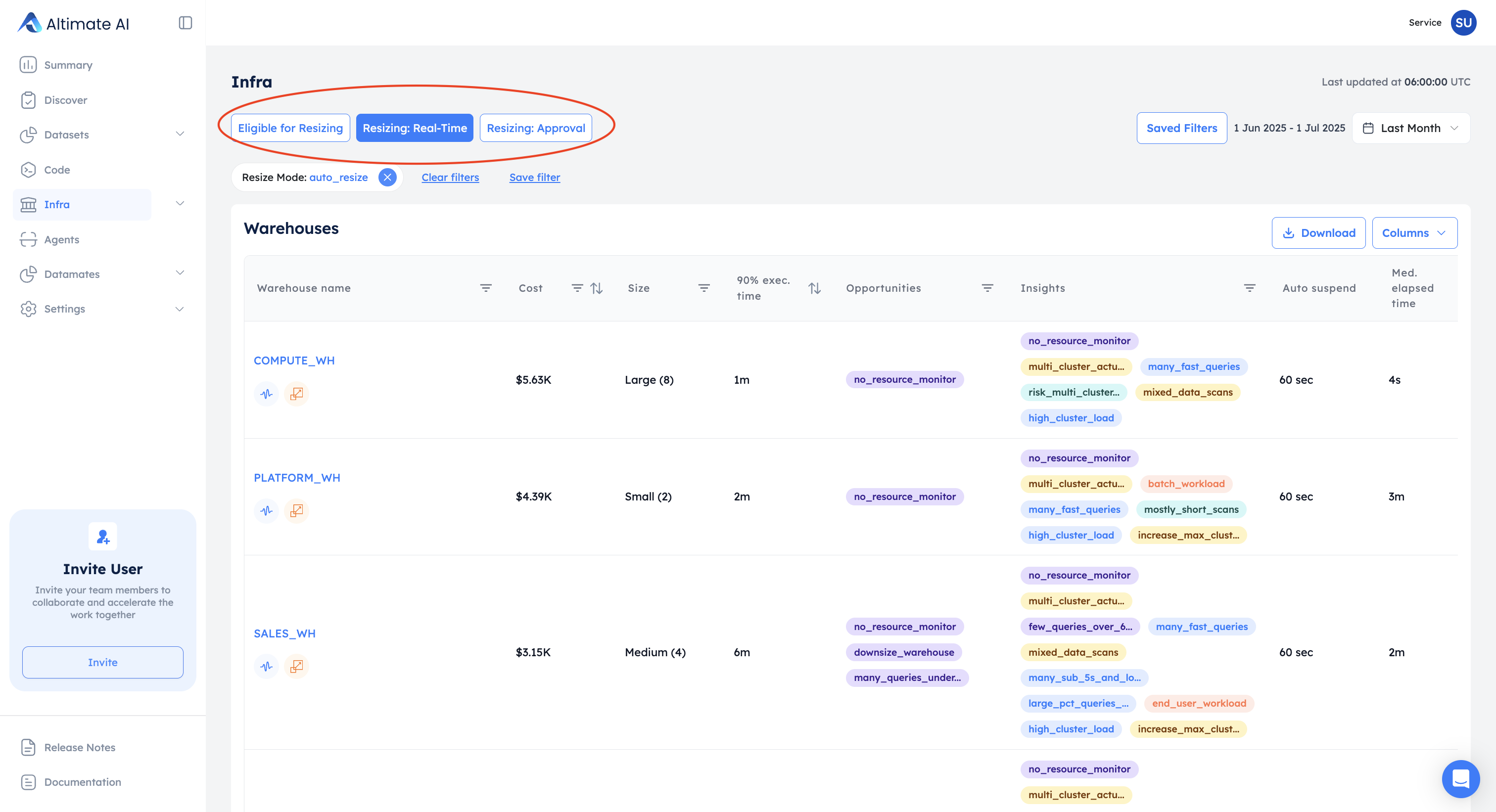Click the Invite button
This screenshot has height=812, width=1496.
pos(103,662)
